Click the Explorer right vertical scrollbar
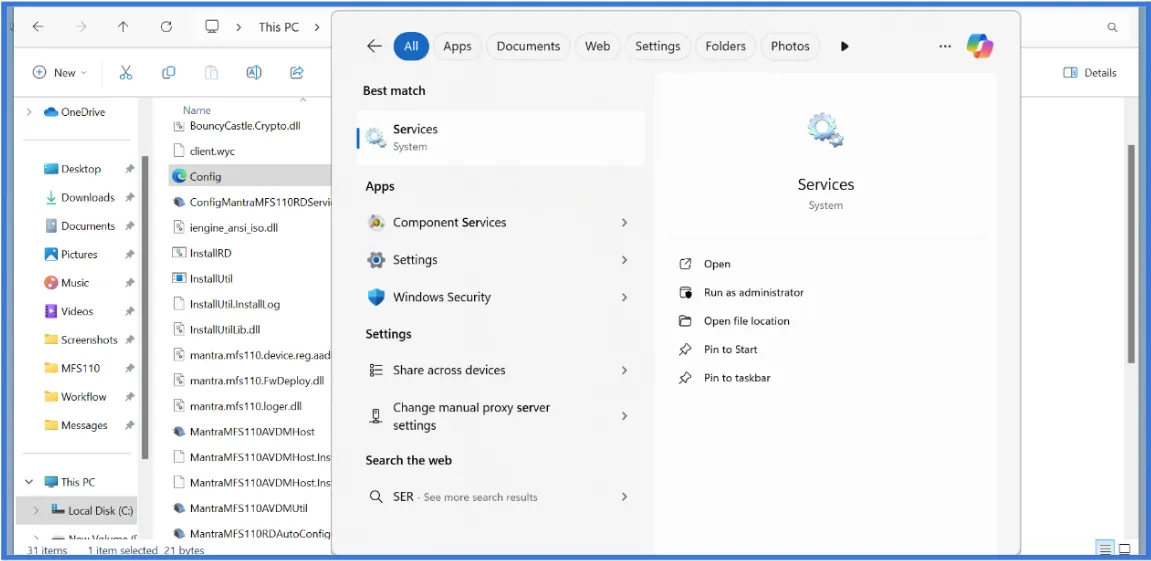The image size is (1151, 561). (x=1131, y=253)
